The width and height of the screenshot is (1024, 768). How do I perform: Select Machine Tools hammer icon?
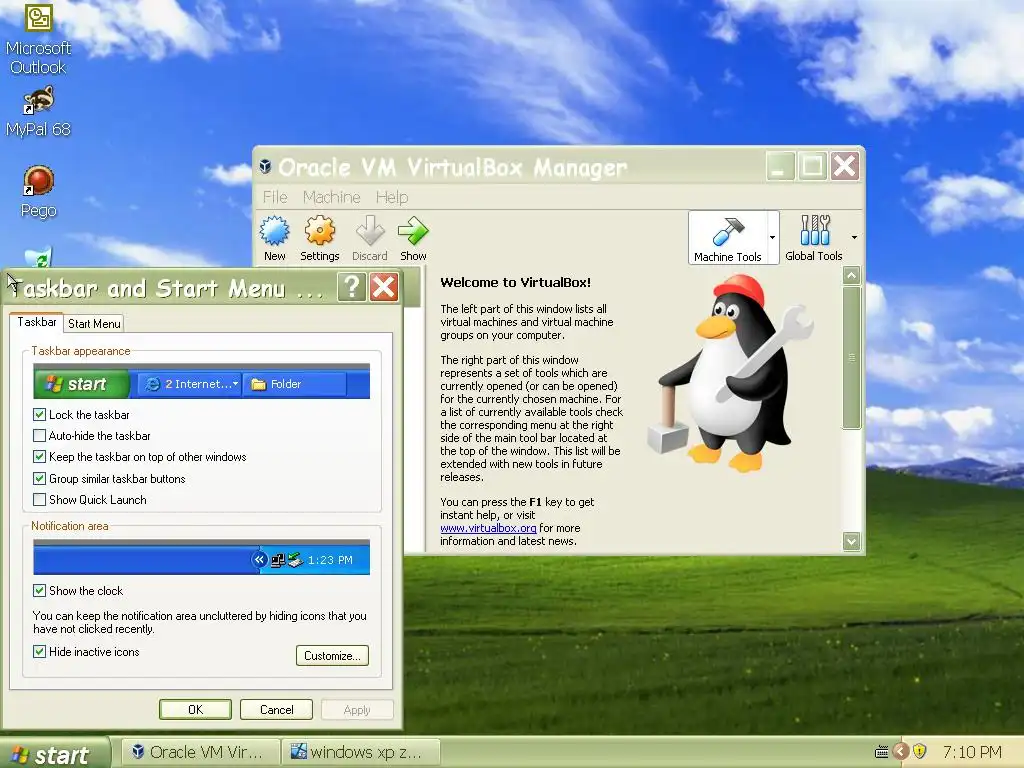point(728,231)
